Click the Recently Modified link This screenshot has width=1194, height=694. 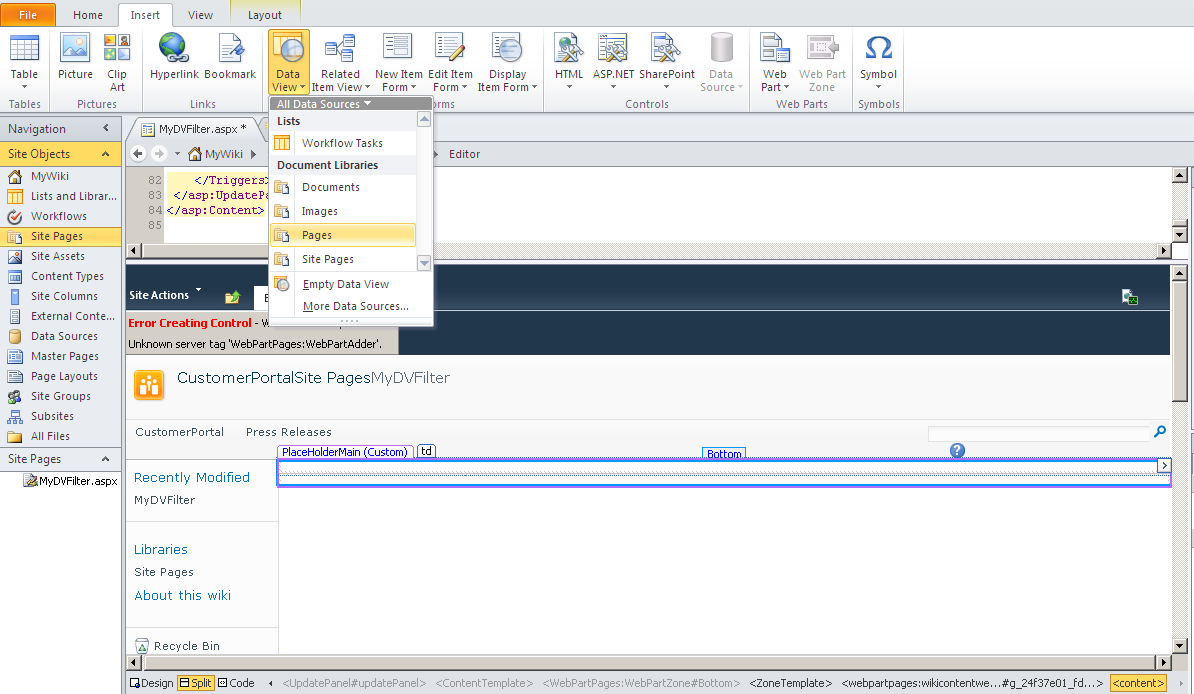[x=192, y=477]
